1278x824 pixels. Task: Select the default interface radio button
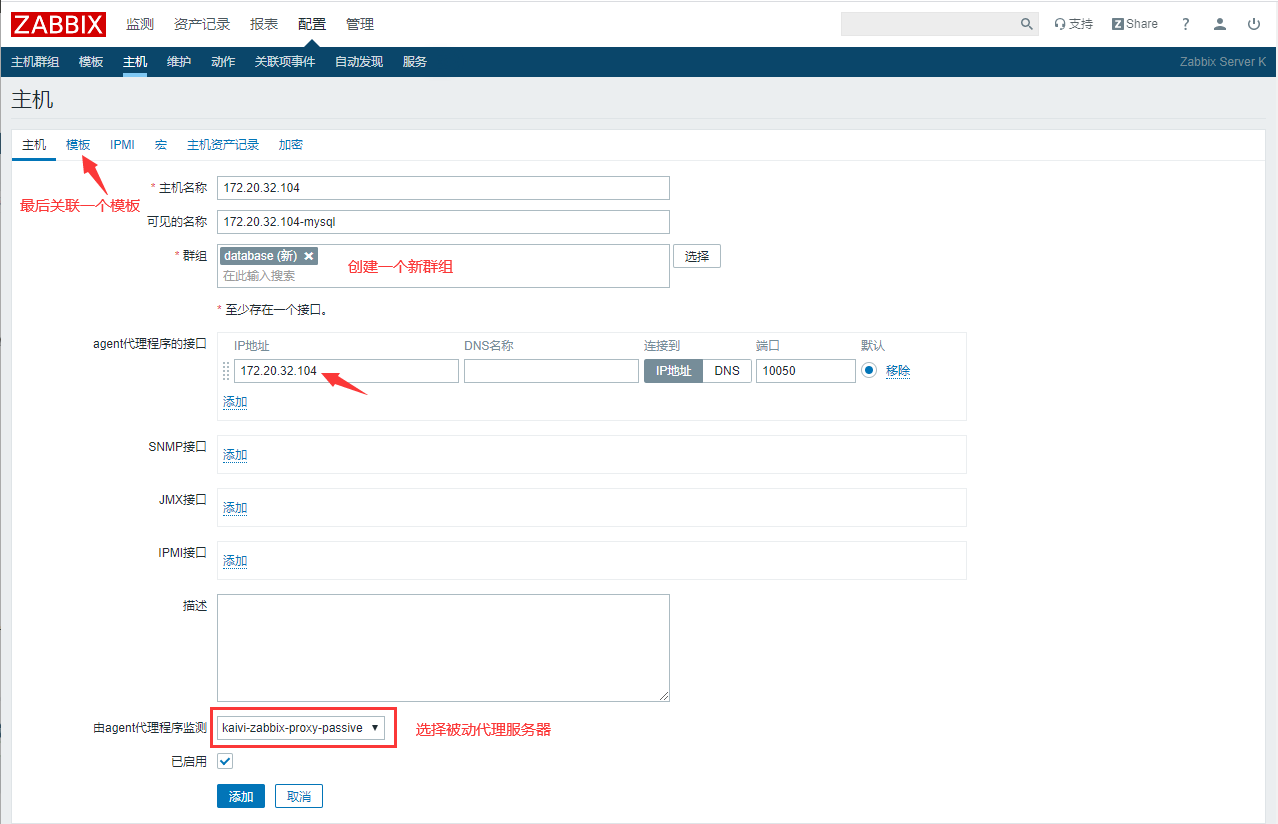click(x=869, y=370)
